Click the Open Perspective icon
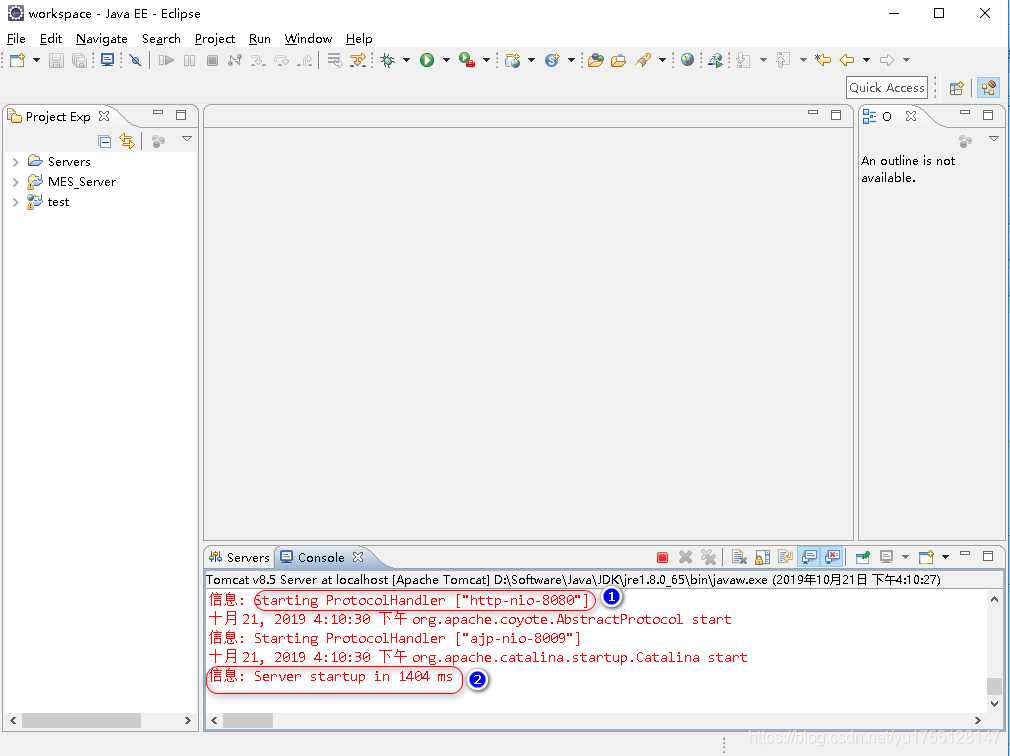Image resolution: width=1010 pixels, height=756 pixels. pyautogui.click(x=956, y=88)
